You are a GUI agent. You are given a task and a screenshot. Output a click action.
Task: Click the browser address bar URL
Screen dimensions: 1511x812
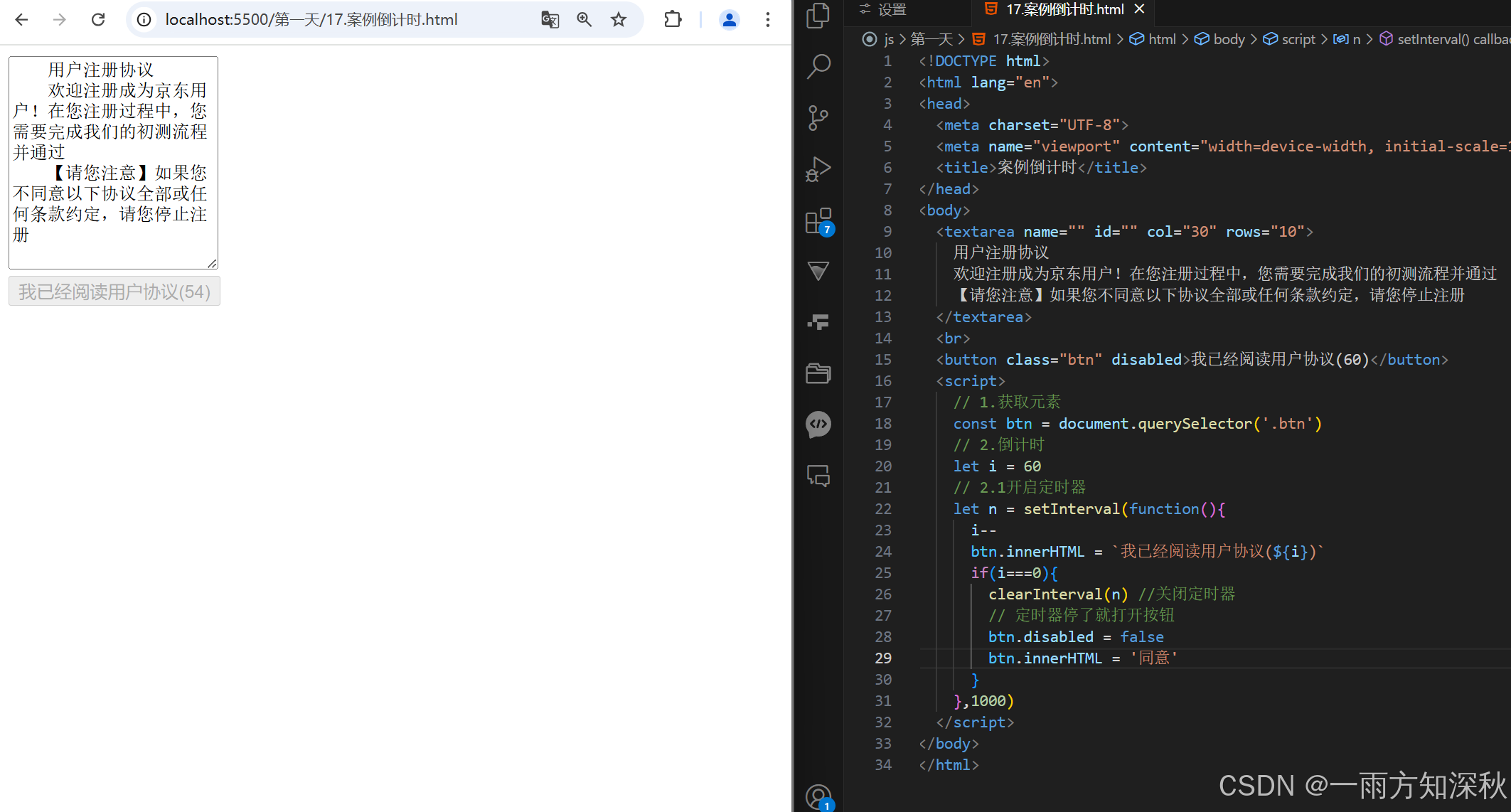click(311, 20)
